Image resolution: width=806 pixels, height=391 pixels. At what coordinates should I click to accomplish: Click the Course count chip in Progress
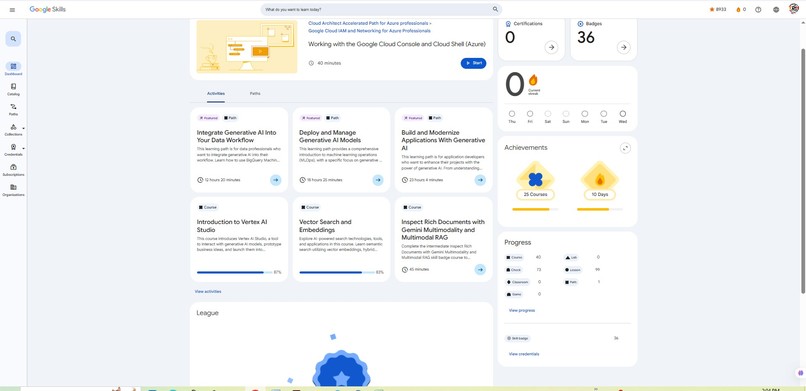pos(515,257)
